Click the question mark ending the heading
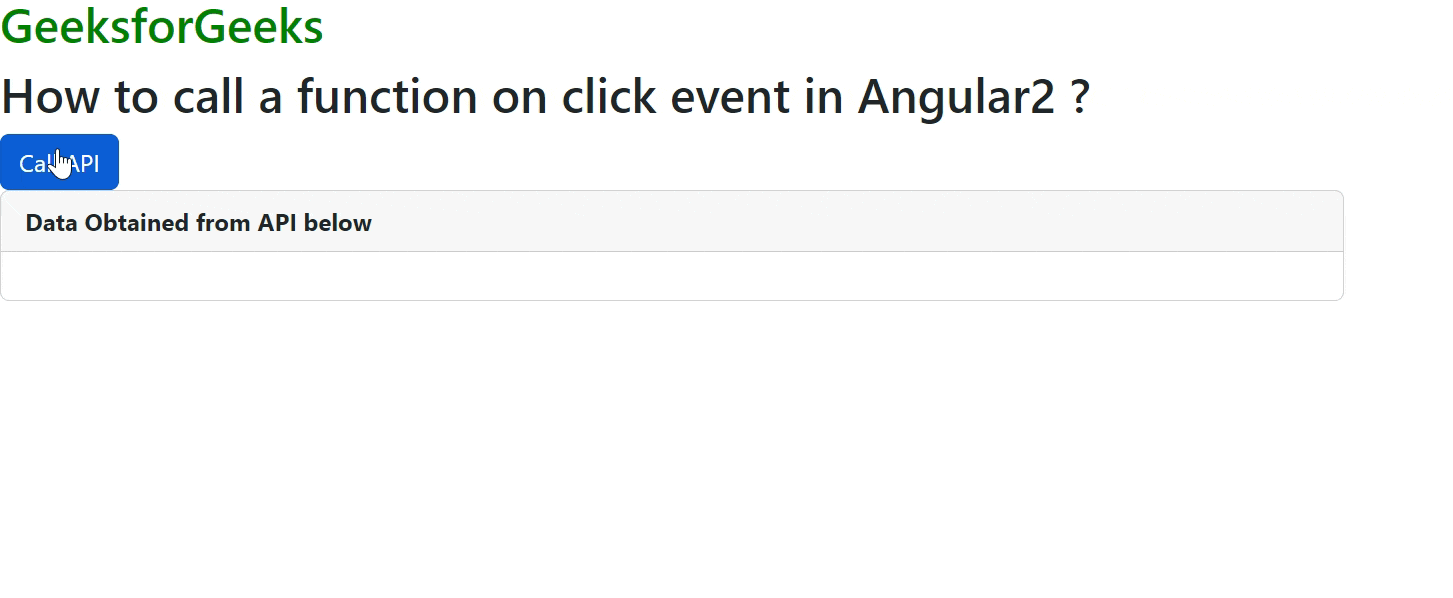This screenshot has height=598, width=1453. [x=1078, y=97]
